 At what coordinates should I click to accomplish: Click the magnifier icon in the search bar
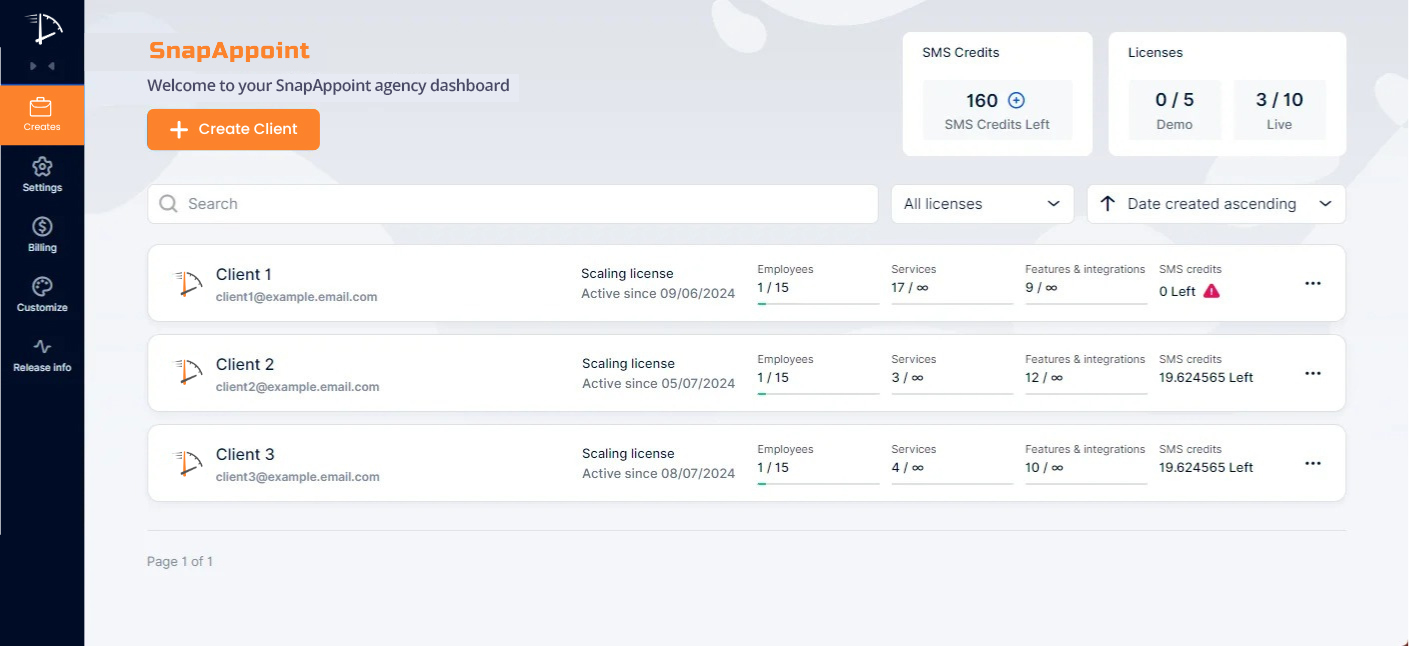(x=169, y=204)
